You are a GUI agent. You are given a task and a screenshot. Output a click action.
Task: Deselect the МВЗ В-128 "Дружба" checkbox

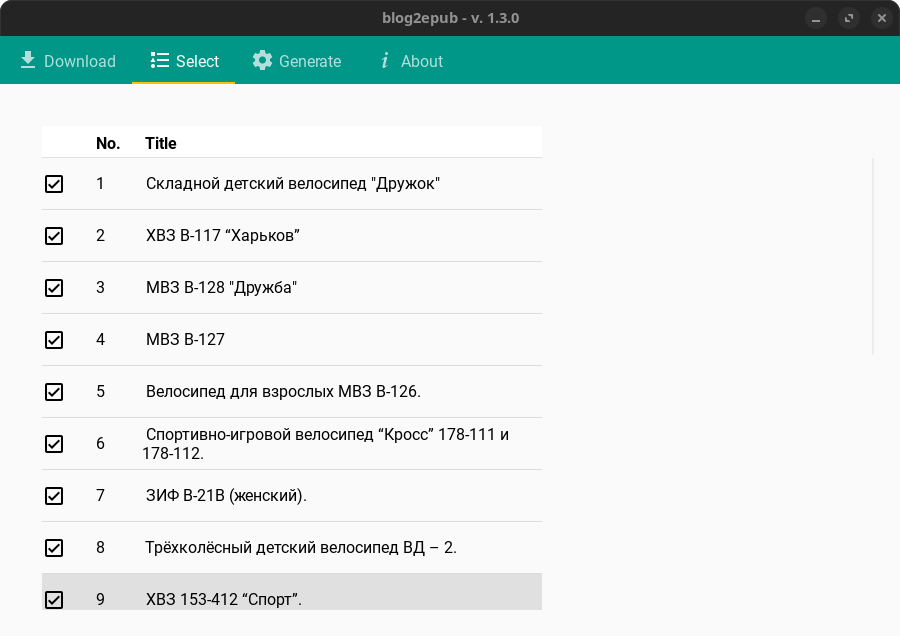pyautogui.click(x=54, y=288)
